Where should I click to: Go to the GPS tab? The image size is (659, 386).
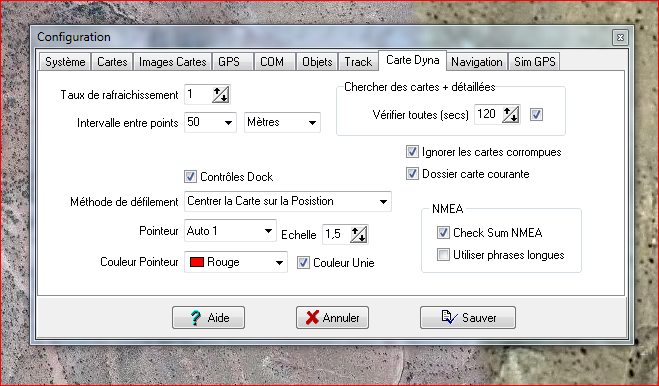(x=233, y=62)
